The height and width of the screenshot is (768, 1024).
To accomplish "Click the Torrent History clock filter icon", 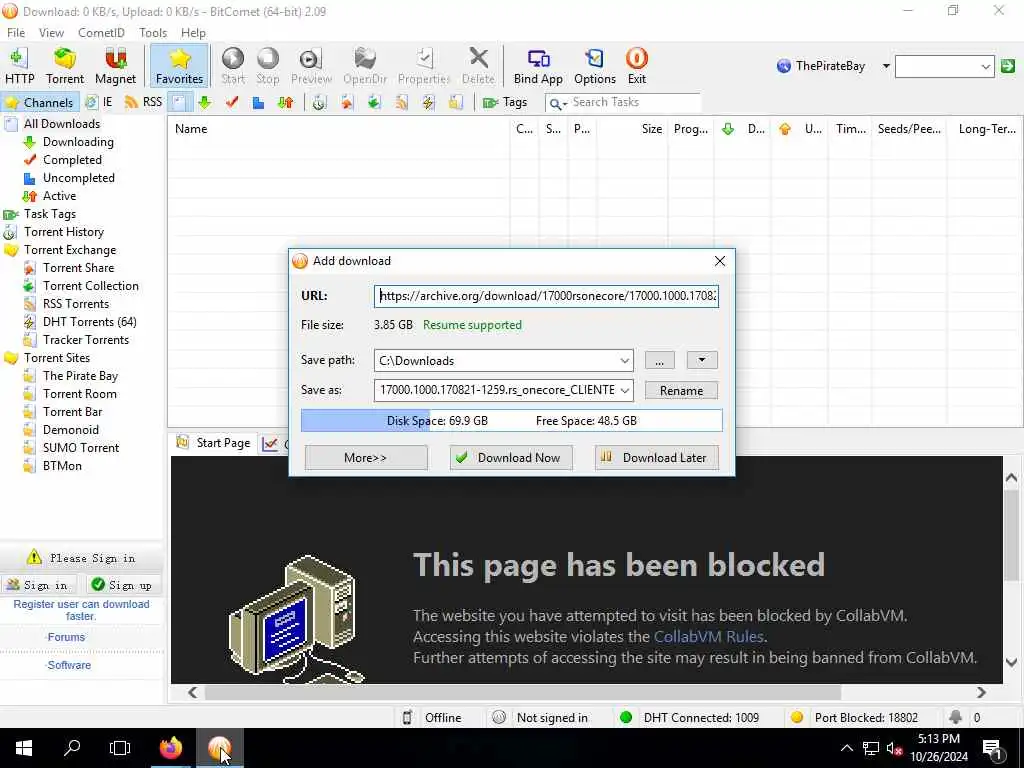I will pyautogui.click(x=319, y=103).
